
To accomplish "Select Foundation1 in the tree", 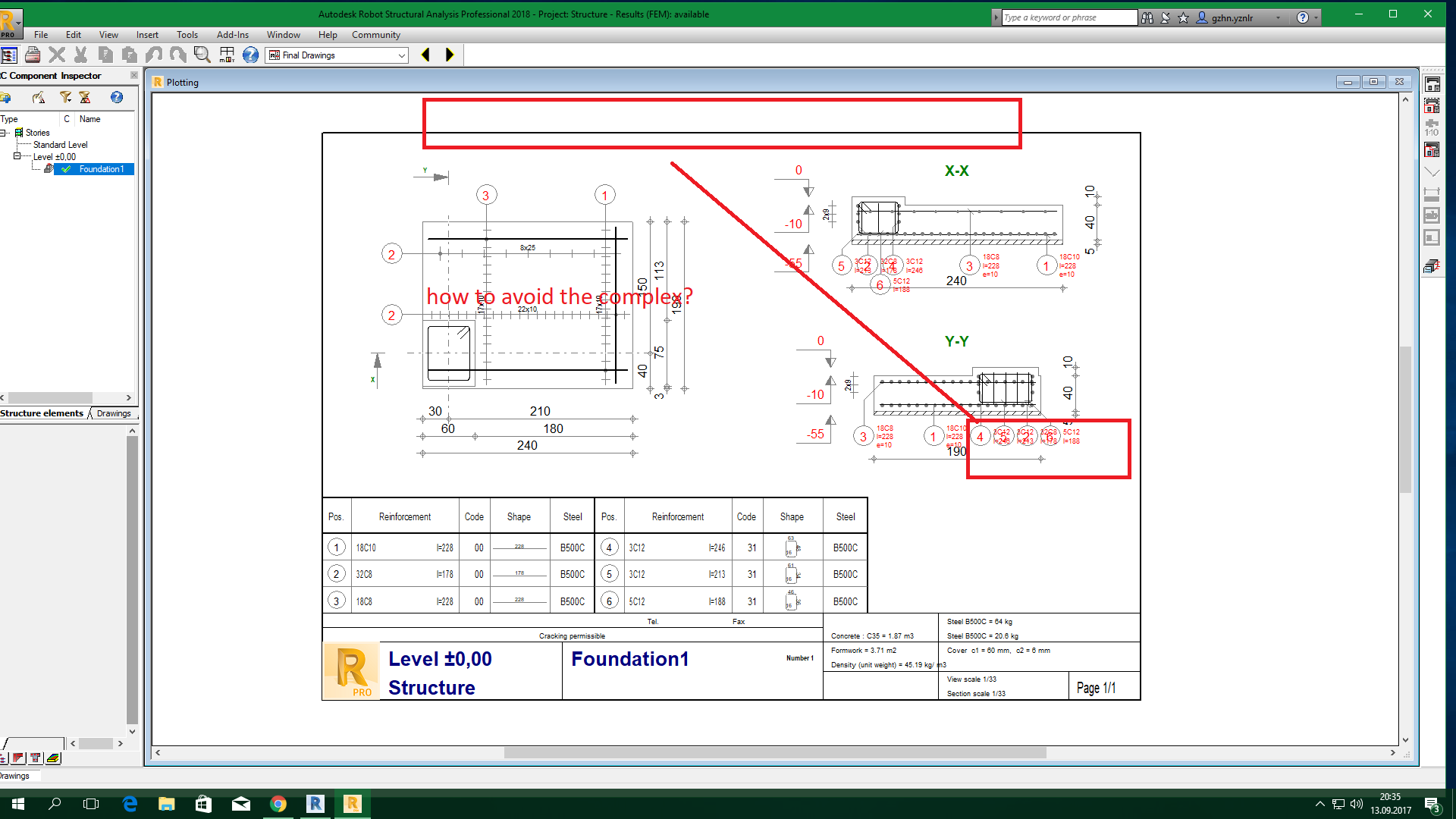I will coord(99,169).
